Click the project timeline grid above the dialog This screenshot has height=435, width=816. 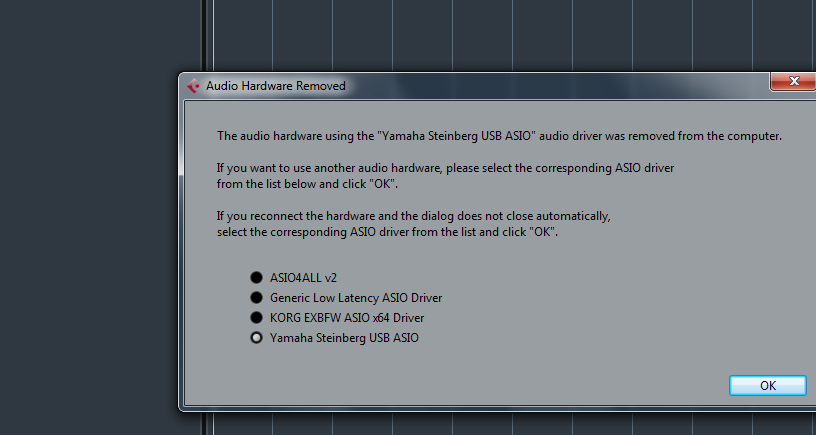click(500, 35)
